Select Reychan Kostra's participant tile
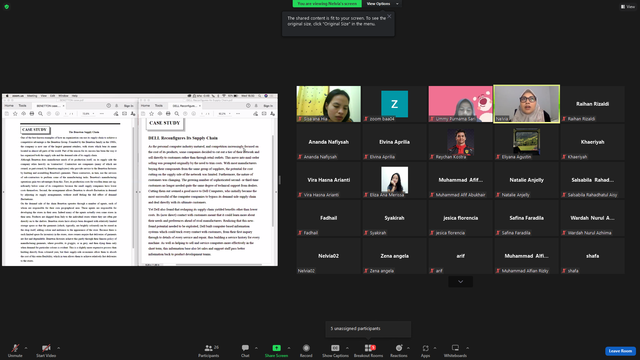 coord(460,142)
